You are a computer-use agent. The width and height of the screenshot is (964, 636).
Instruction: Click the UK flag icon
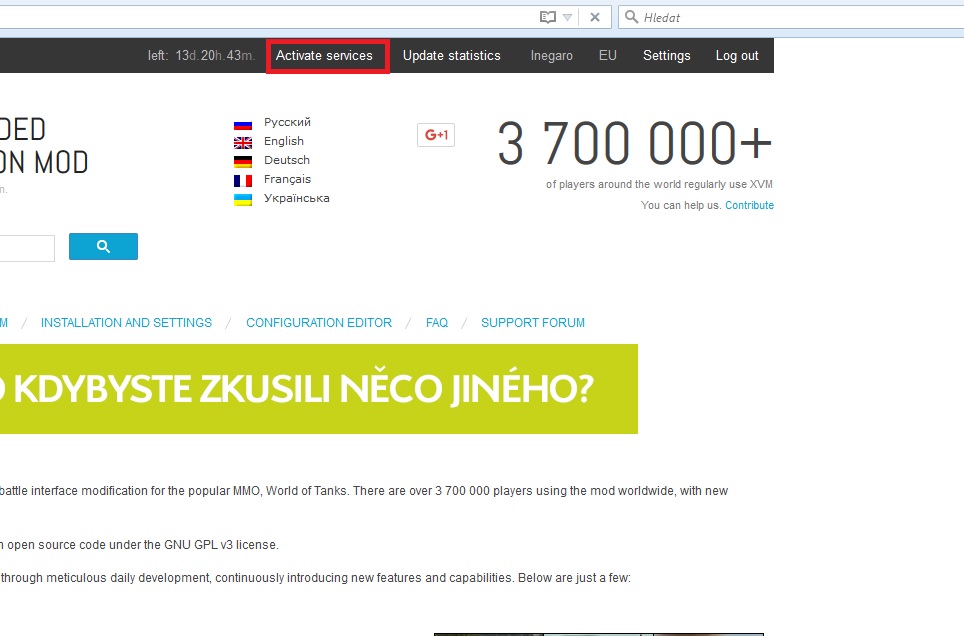pyautogui.click(x=243, y=143)
